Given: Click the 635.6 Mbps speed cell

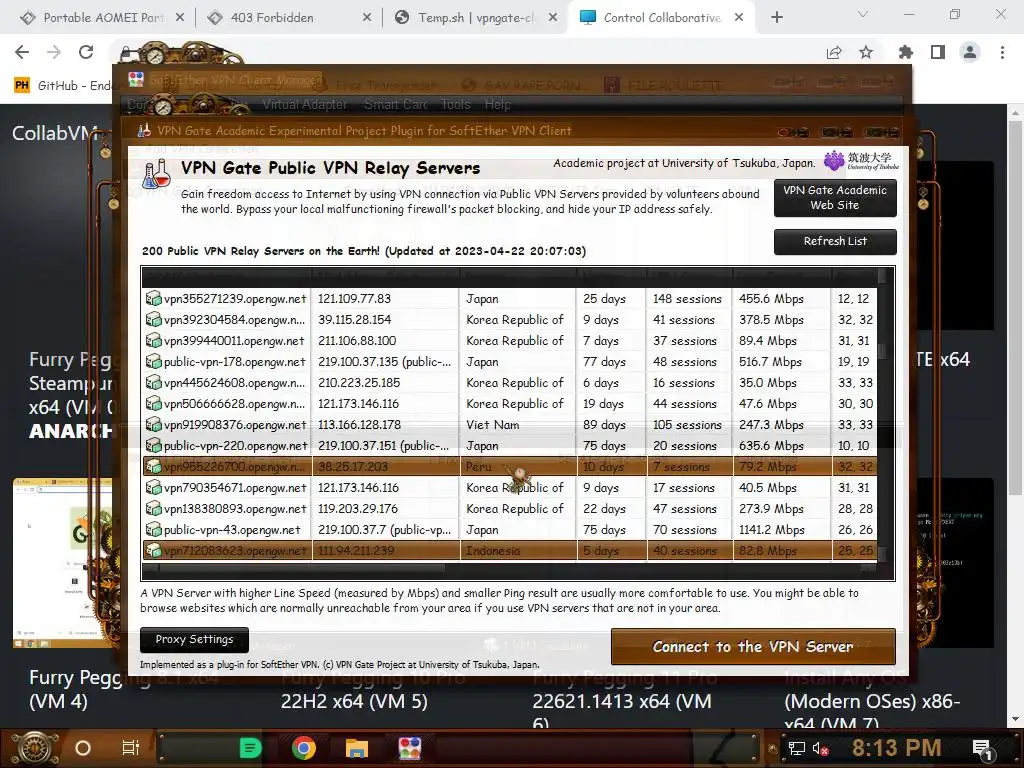Looking at the screenshot, I should coord(771,445).
